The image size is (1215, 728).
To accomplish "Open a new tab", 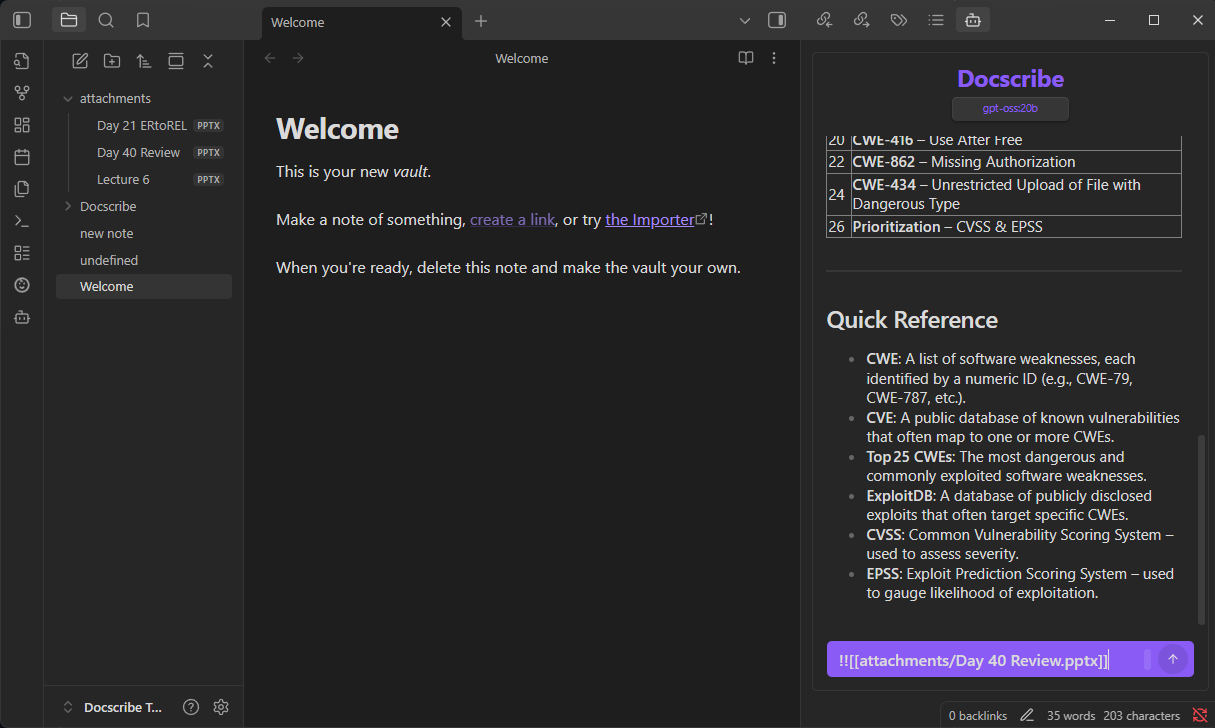I will point(481,21).
